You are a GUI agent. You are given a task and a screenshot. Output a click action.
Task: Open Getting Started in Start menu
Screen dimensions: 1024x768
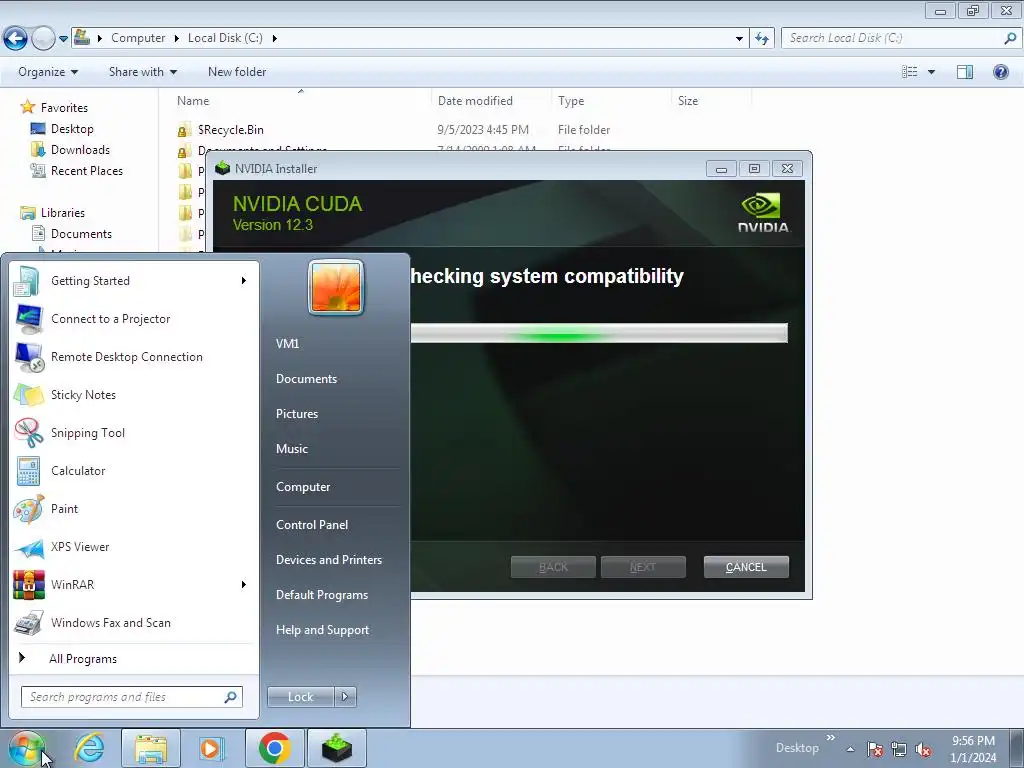(x=134, y=281)
